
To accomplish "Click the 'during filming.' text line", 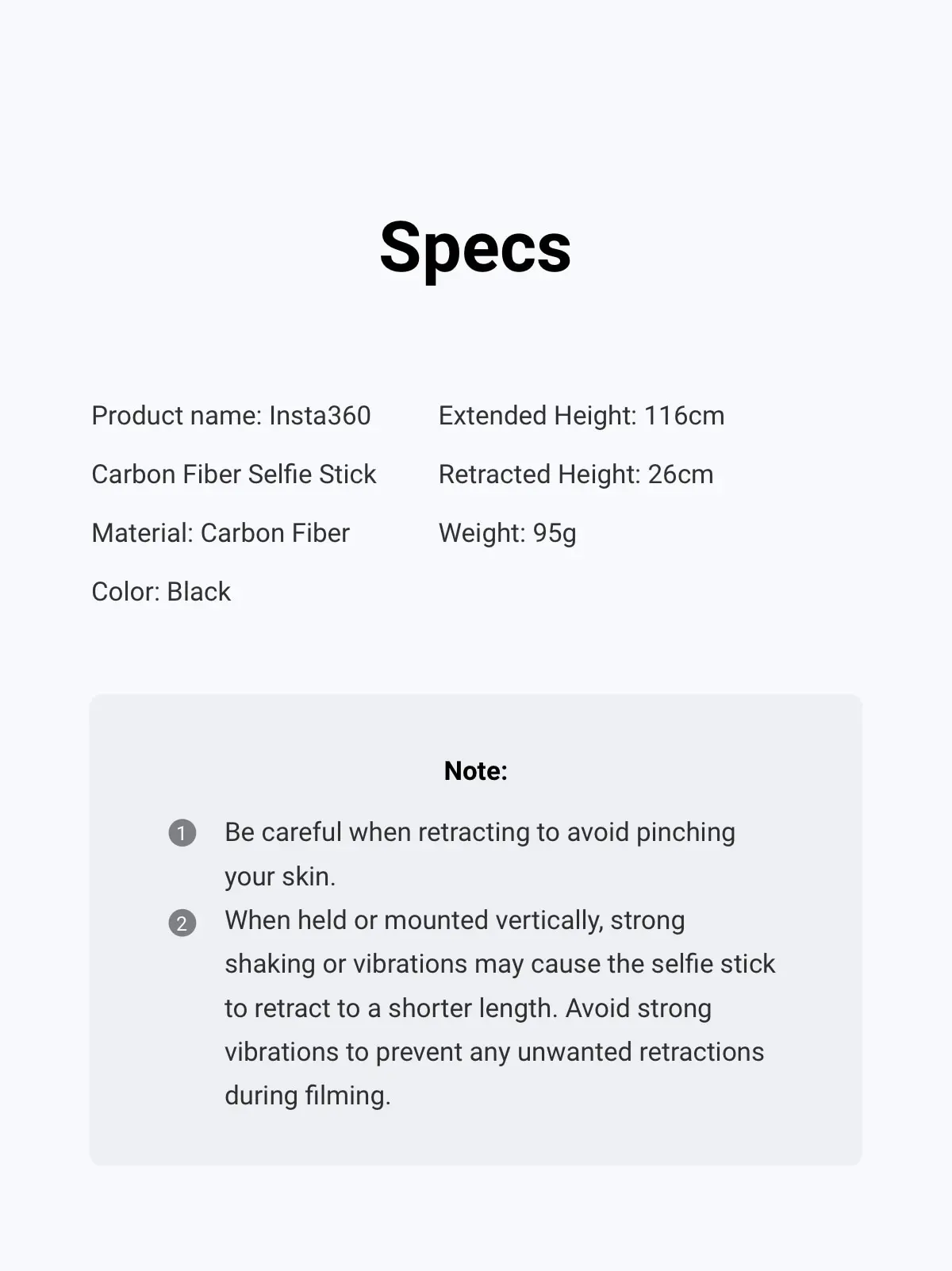I will coord(308,1096).
